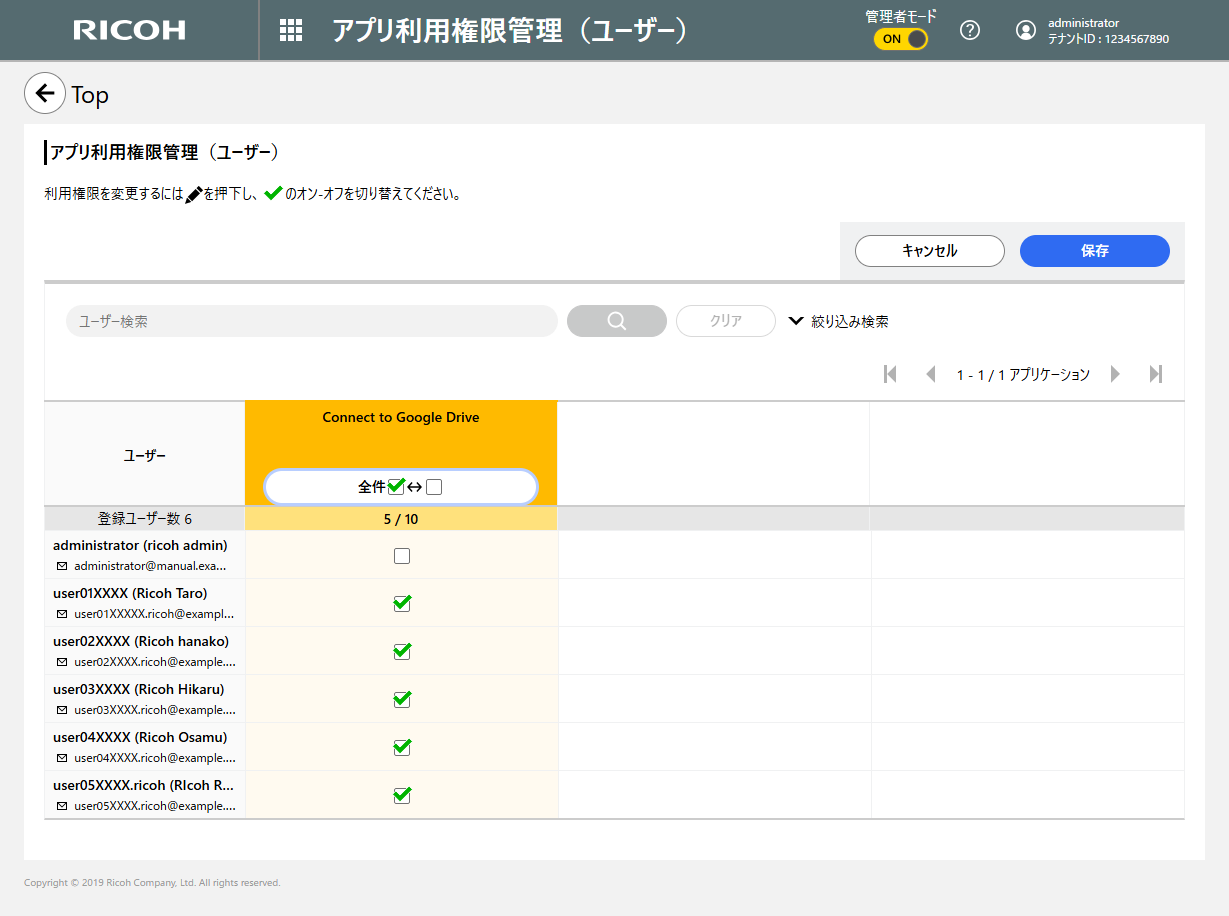The image size is (1229, 916).
Task: Go to next application page
Action: (x=1115, y=374)
